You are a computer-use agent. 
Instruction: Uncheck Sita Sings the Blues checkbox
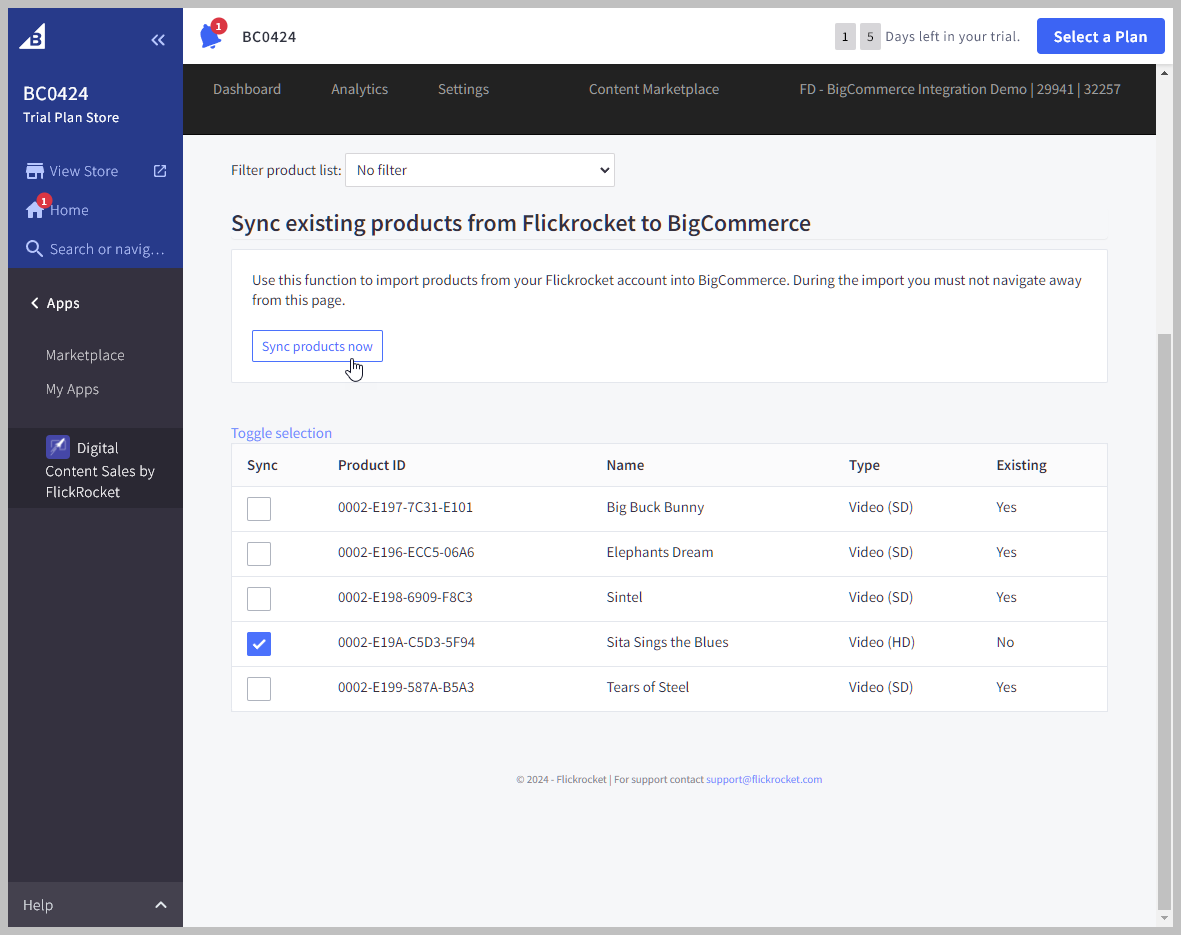coord(259,644)
